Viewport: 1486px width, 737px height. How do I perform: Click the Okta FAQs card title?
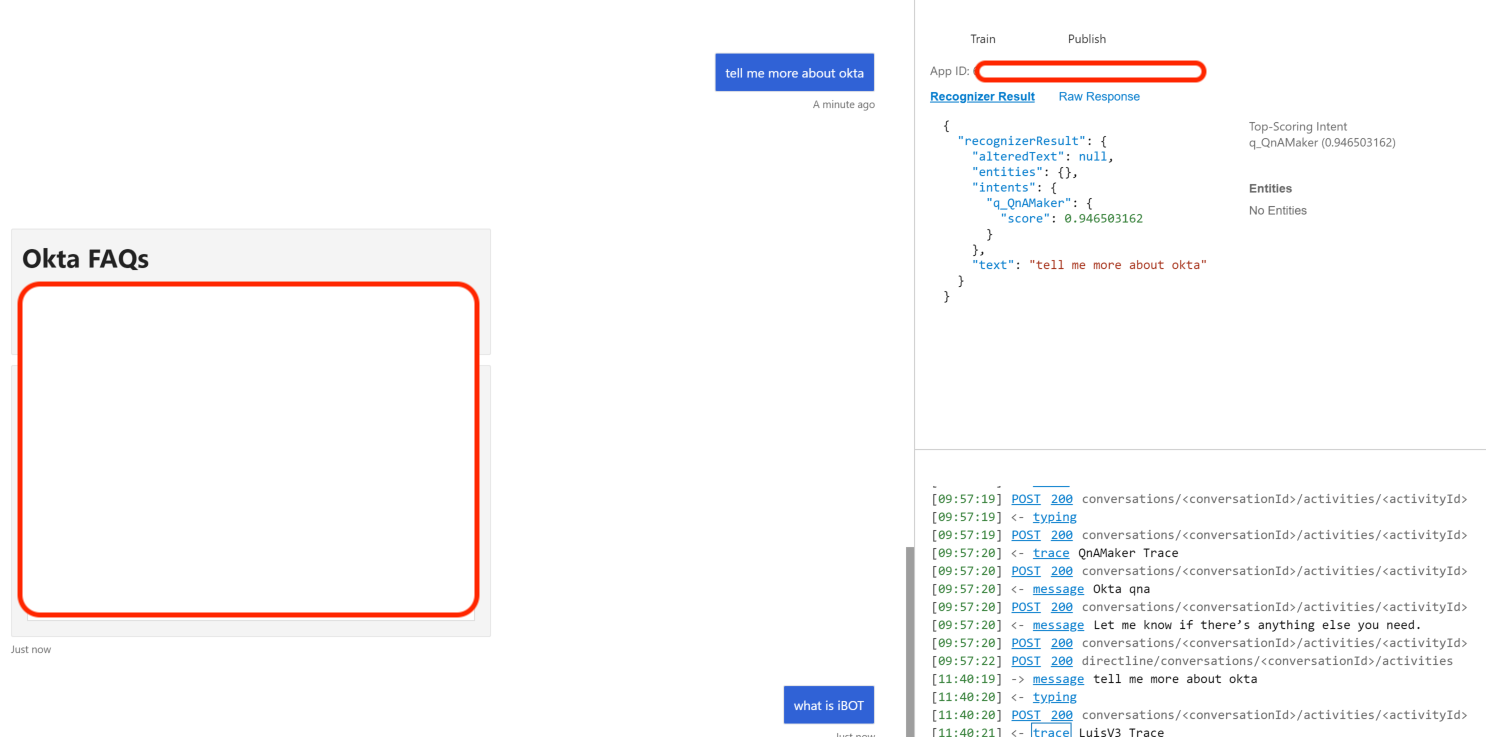pos(86,258)
